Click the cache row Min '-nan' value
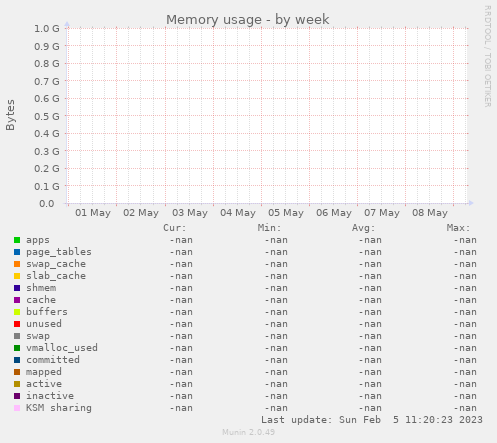 point(276,300)
